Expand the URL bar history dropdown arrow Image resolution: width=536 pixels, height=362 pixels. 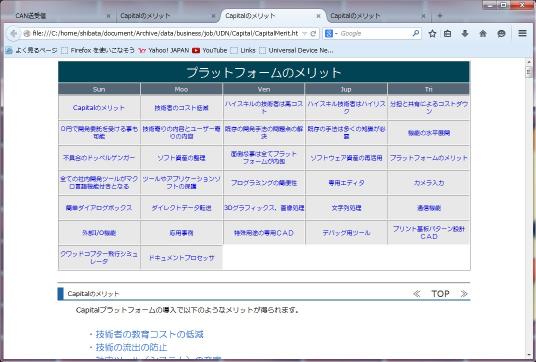(x=305, y=33)
